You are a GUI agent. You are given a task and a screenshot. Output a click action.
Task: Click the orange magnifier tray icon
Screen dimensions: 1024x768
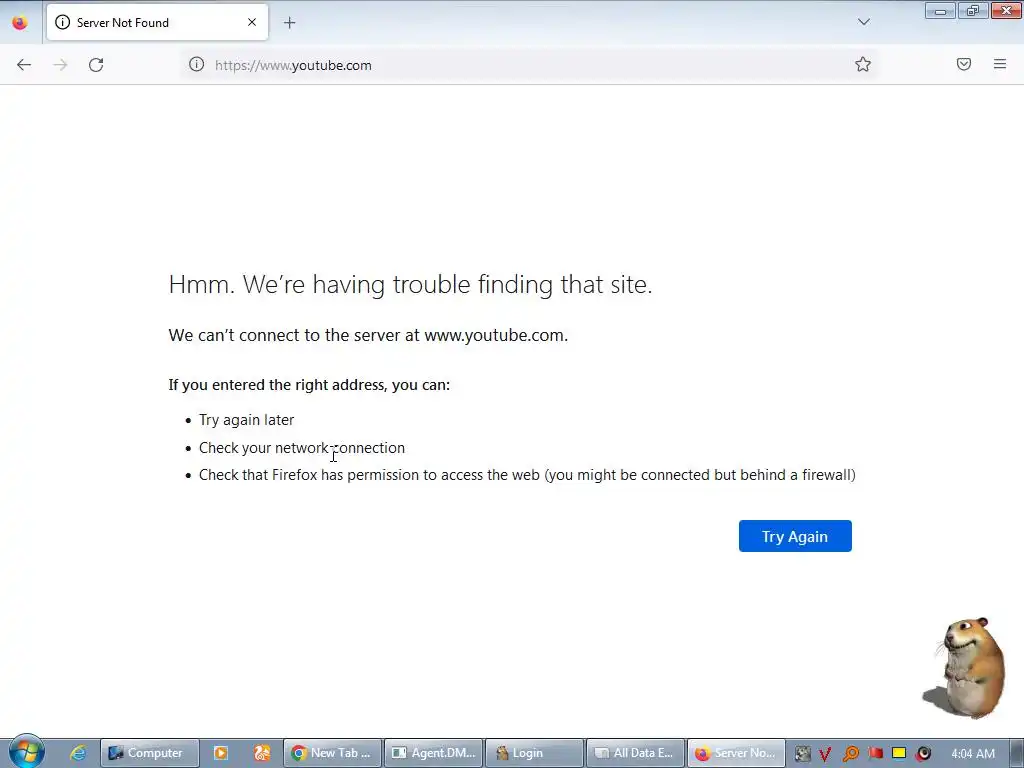pos(850,754)
